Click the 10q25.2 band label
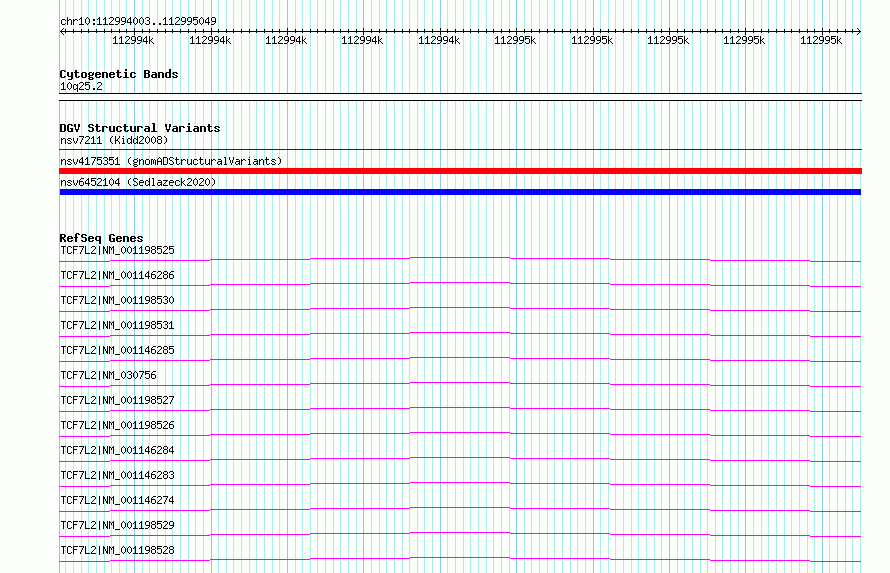The image size is (890, 573). [81, 86]
